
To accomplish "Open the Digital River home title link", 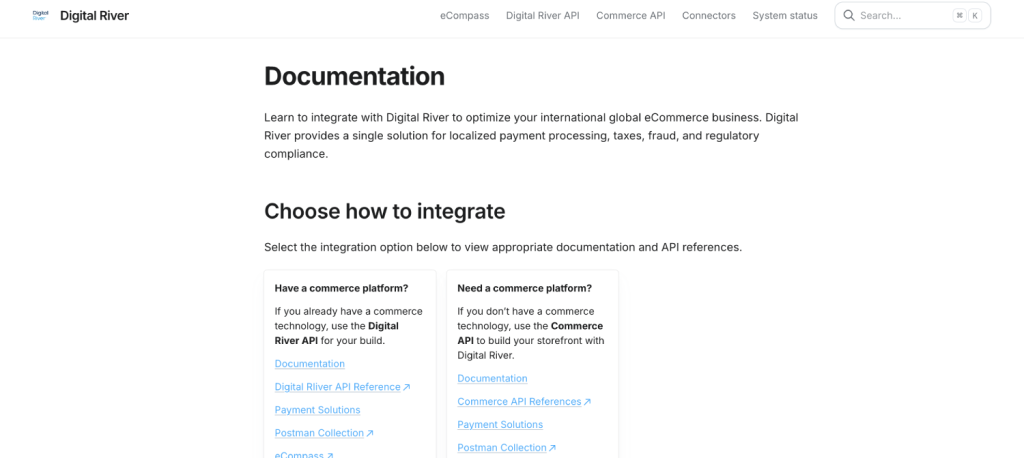I will pos(95,16).
